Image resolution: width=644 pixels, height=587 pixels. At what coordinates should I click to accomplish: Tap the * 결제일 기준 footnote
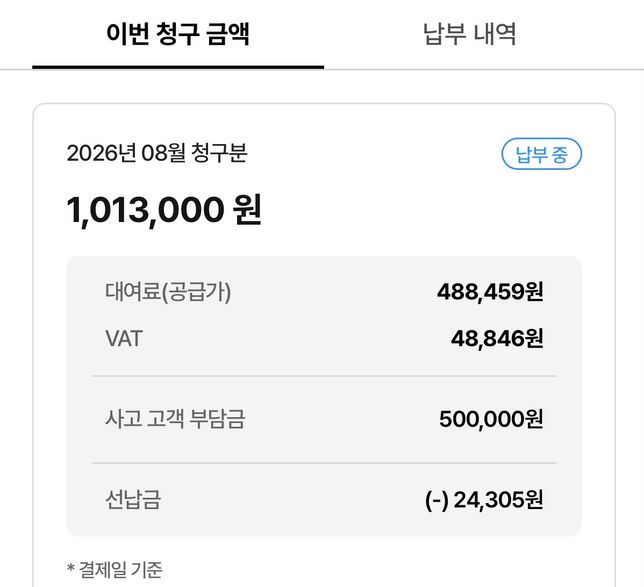click(115, 570)
